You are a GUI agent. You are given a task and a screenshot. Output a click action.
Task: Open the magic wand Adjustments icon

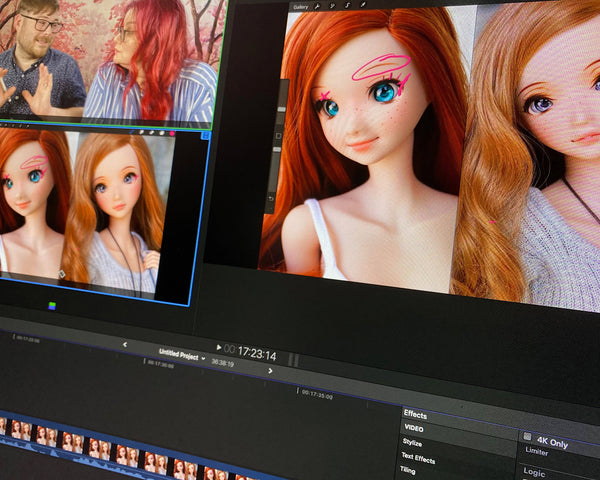(334, 5)
